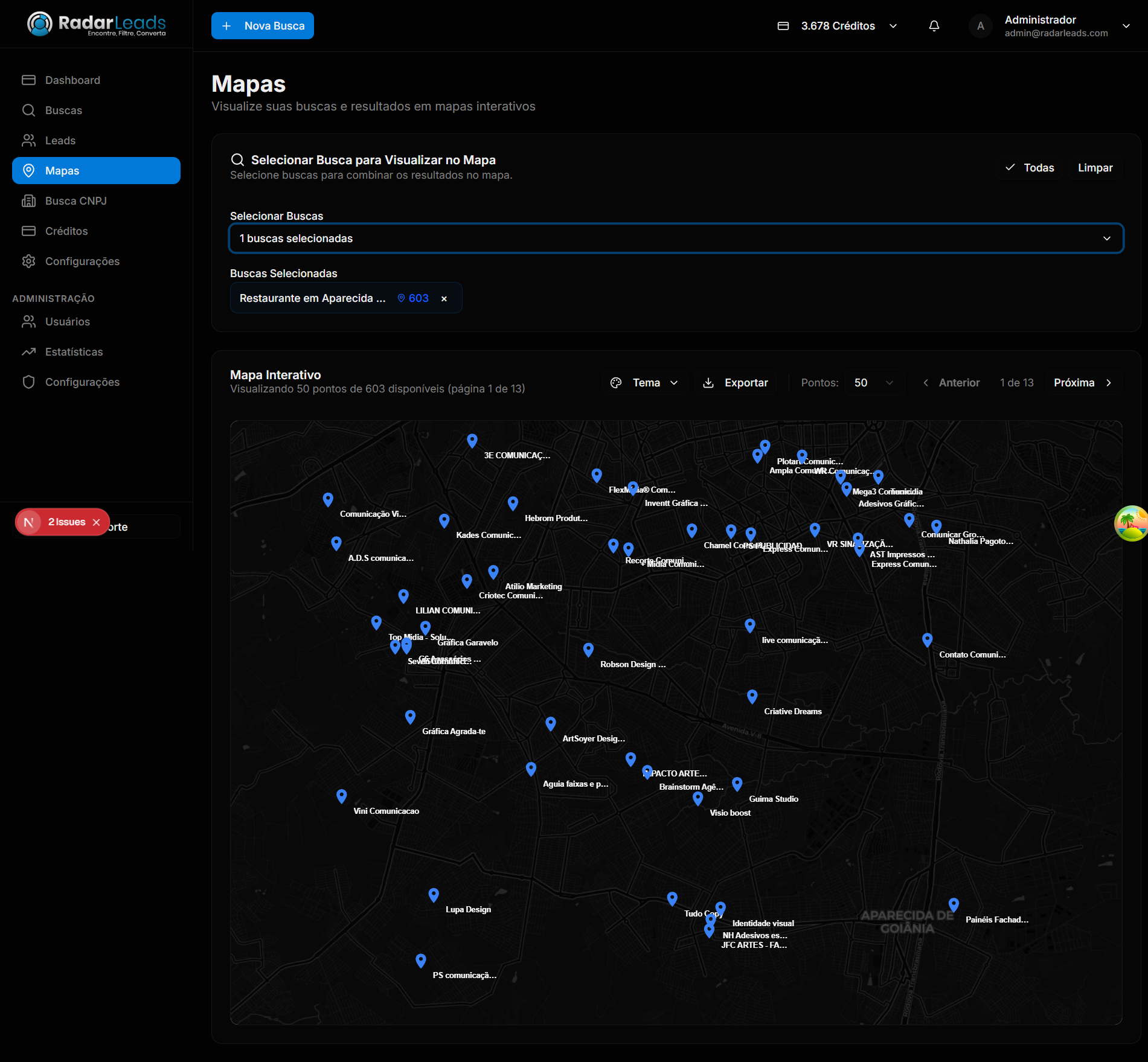
Task: Click the 3E COMUNICAÇ map pin
Action: coord(472,441)
